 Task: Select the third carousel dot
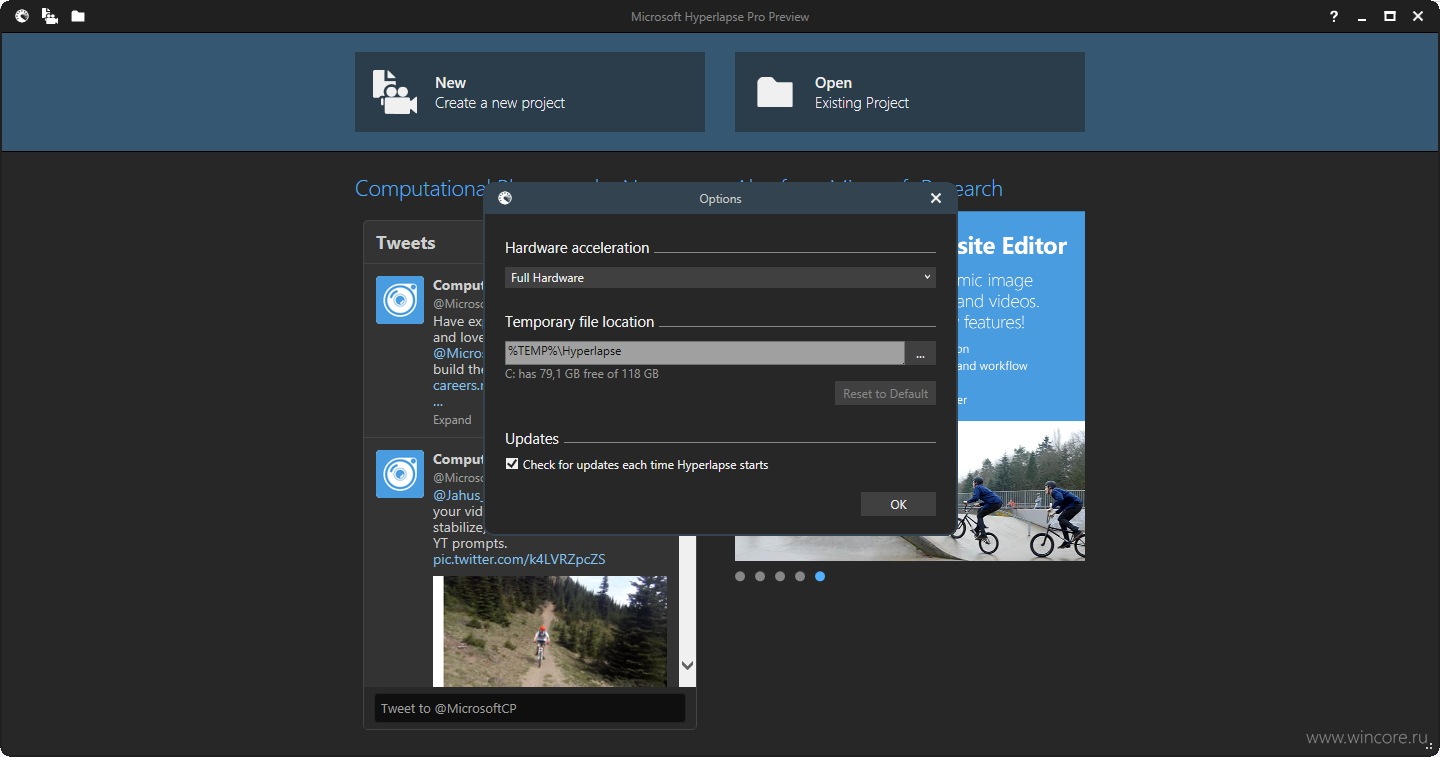(x=780, y=576)
